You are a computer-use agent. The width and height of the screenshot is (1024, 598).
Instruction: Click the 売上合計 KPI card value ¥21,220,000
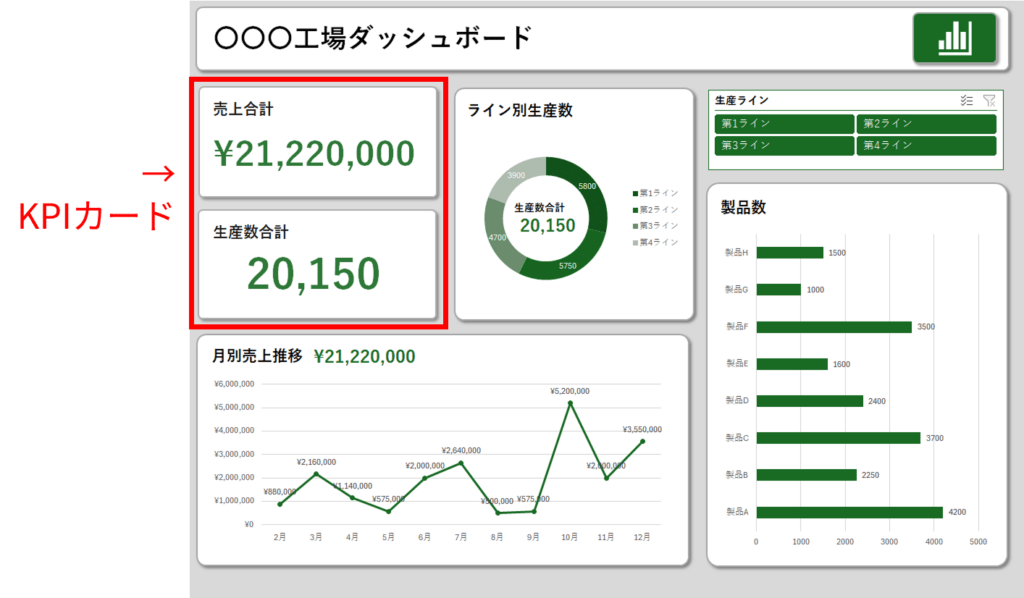pos(314,154)
